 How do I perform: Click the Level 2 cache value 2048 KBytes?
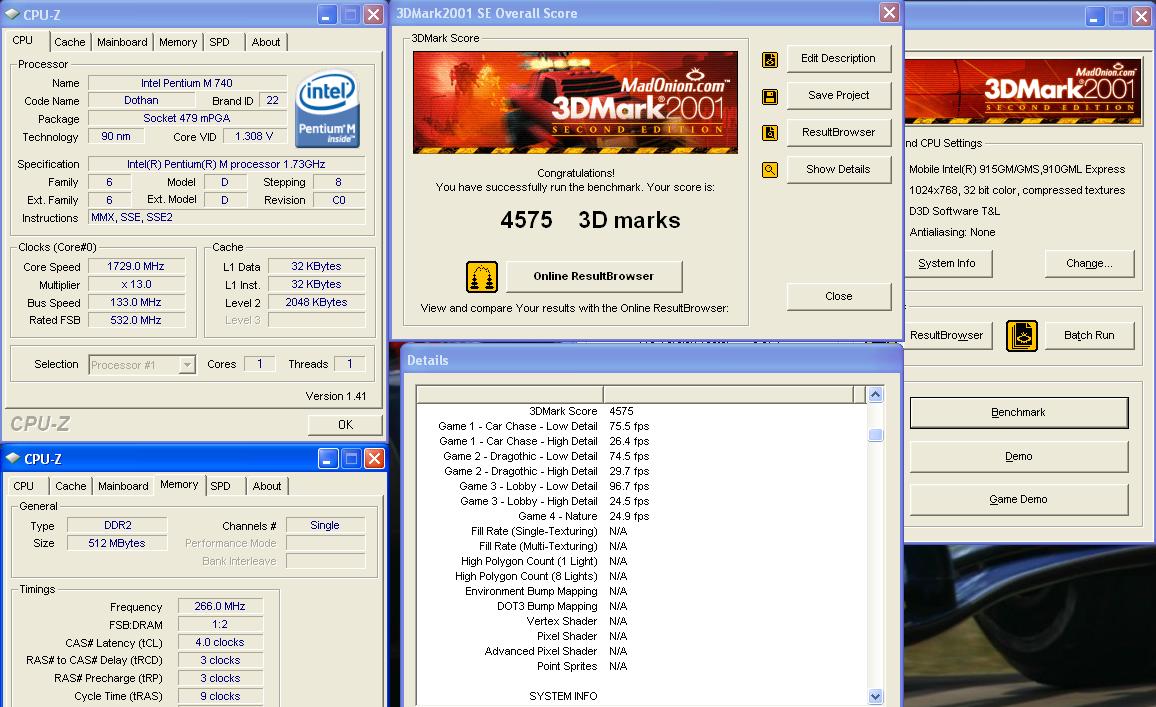coord(316,302)
